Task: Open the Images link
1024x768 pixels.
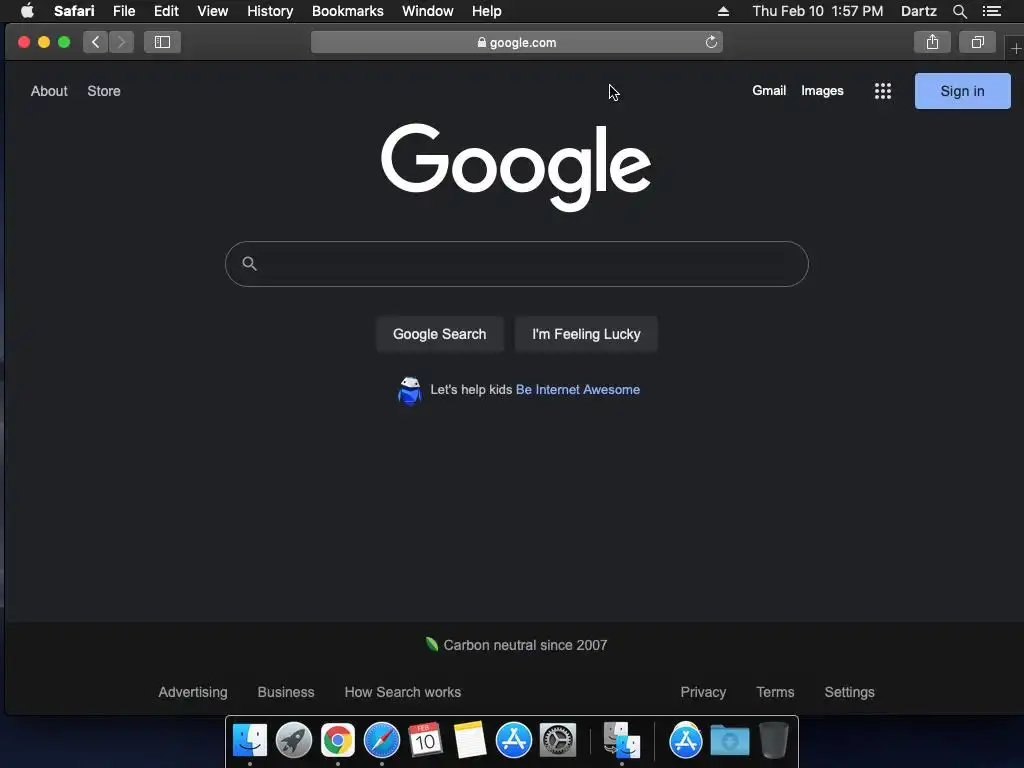Action: click(x=822, y=91)
